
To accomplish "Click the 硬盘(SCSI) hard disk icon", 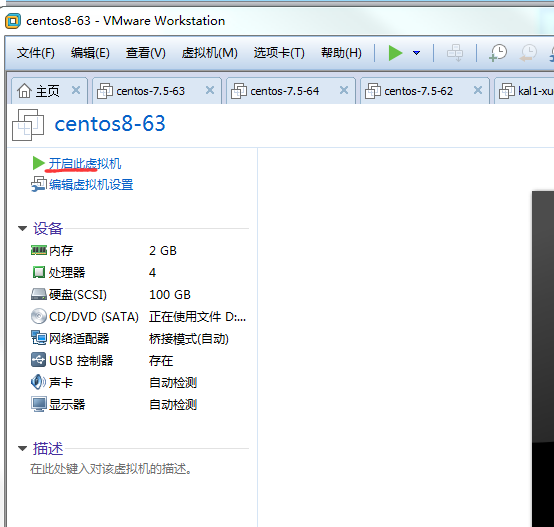I will (39, 294).
